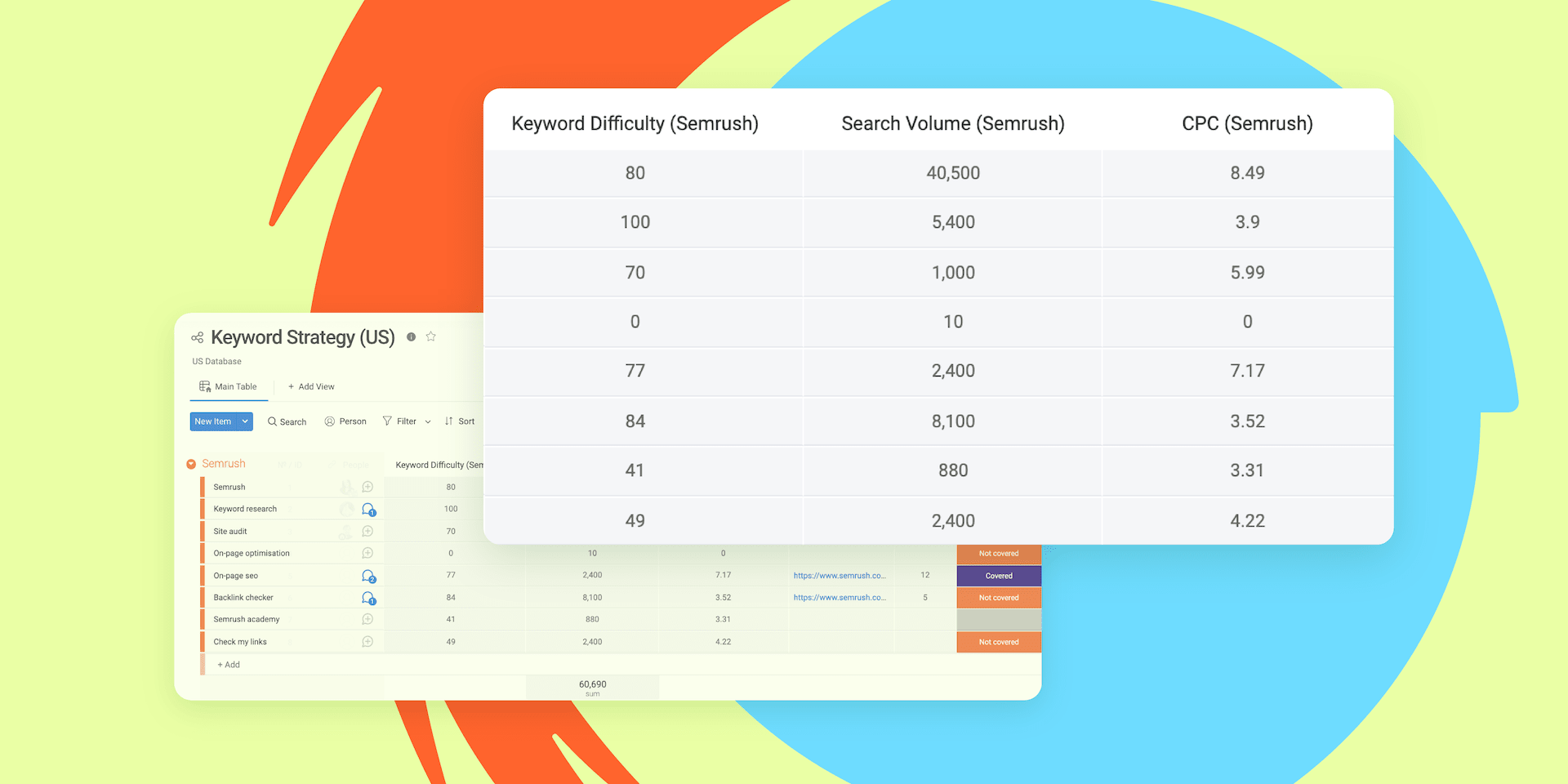
Task: Click the Search label in toolbar
Action: tap(293, 422)
